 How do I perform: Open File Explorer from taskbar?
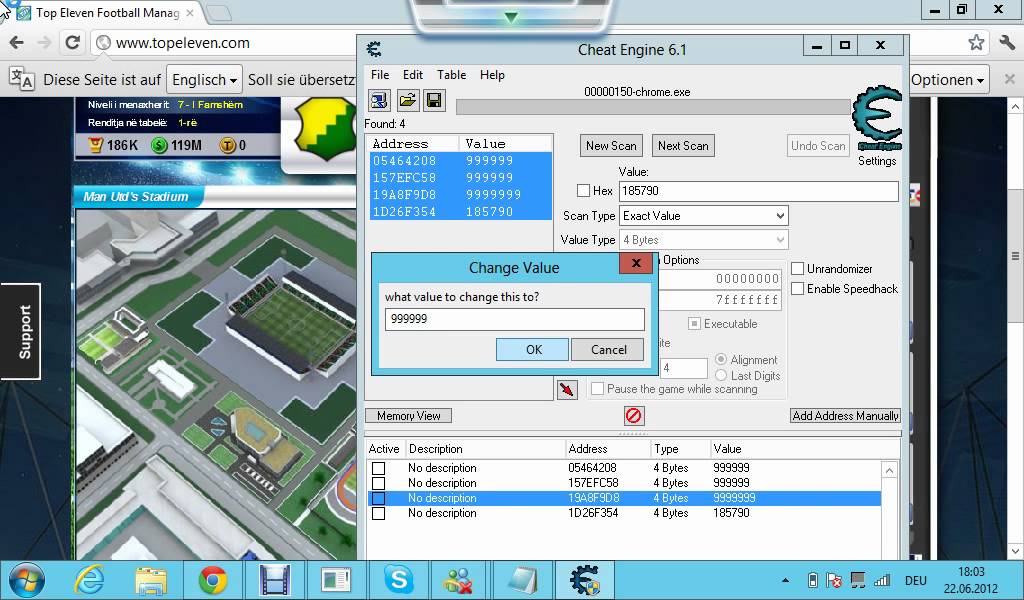click(x=151, y=579)
